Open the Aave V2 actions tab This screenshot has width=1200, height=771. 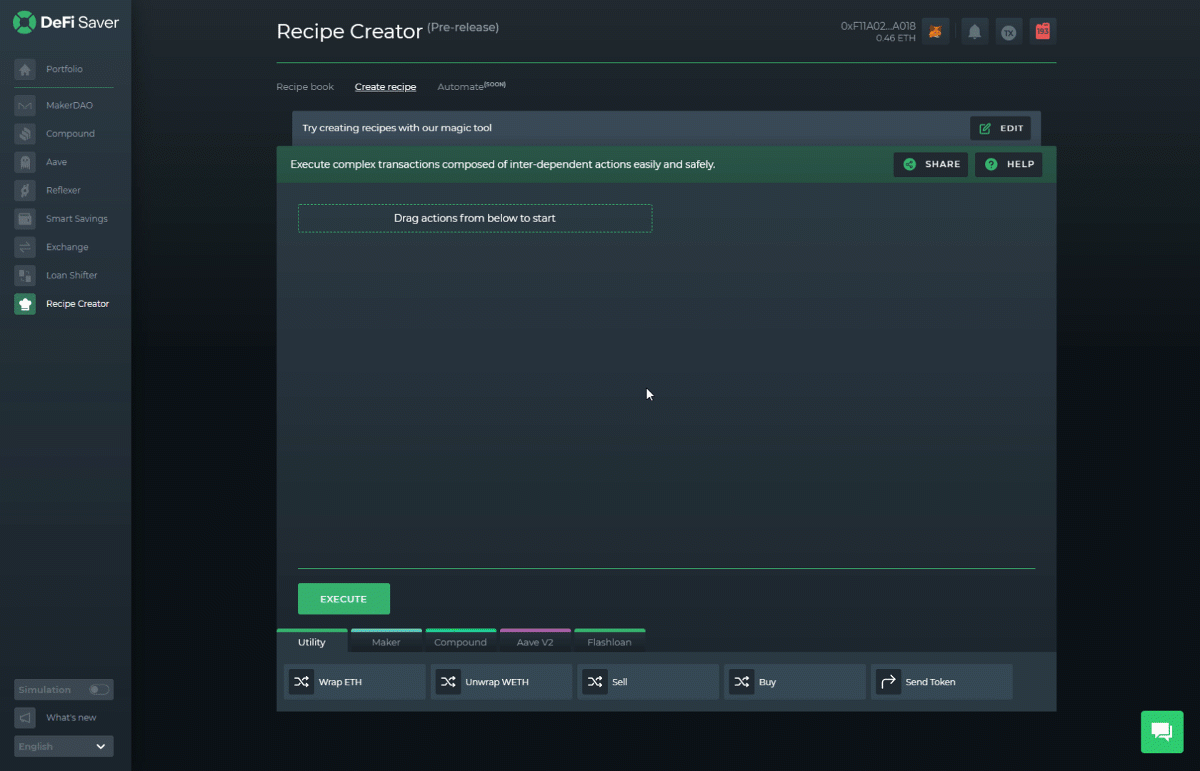(535, 641)
